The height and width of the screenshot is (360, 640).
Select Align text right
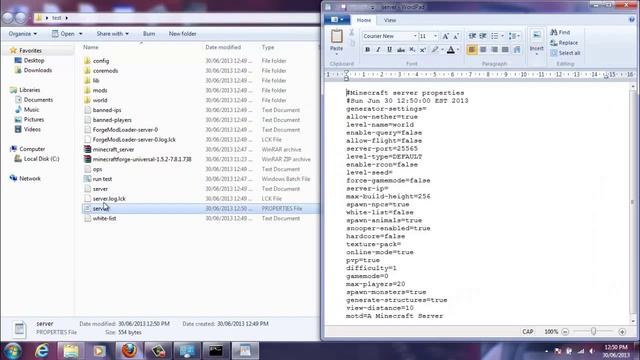[494, 50]
